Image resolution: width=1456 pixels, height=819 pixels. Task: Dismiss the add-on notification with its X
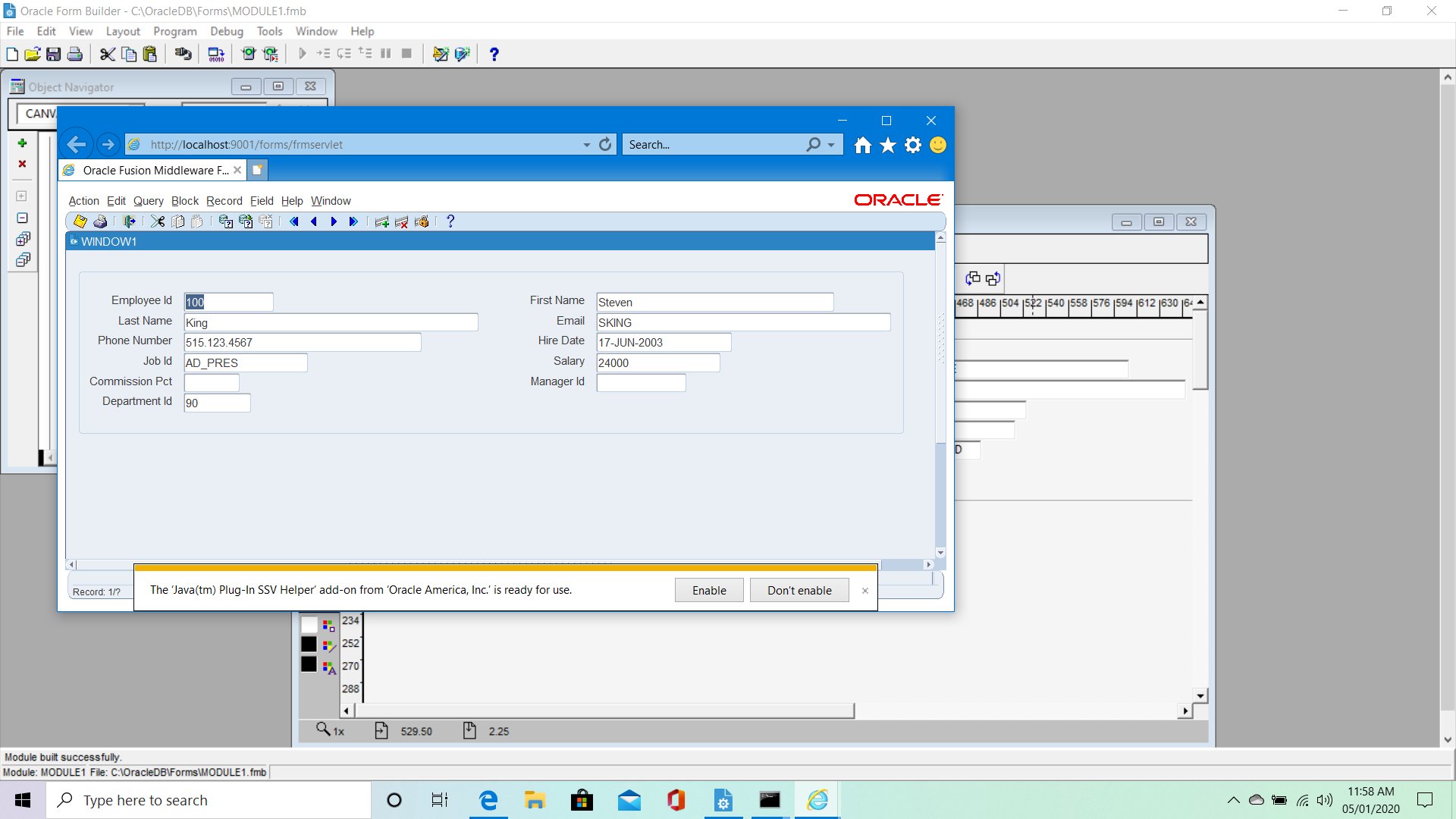click(865, 591)
